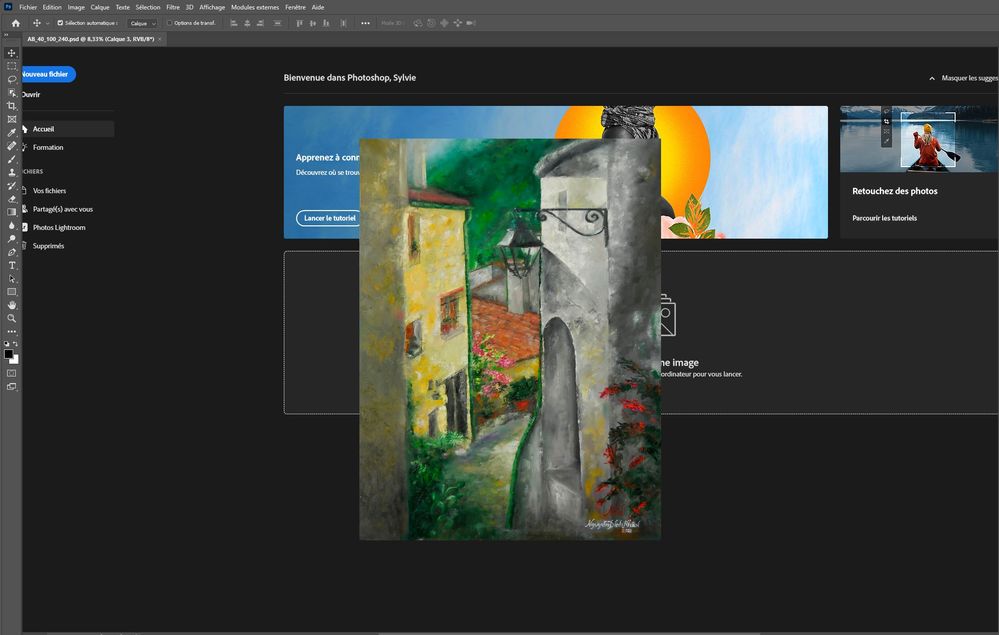The height and width of the screenshot is (635, 999).
Task: Open the Image menu
Action: point(76,7)
